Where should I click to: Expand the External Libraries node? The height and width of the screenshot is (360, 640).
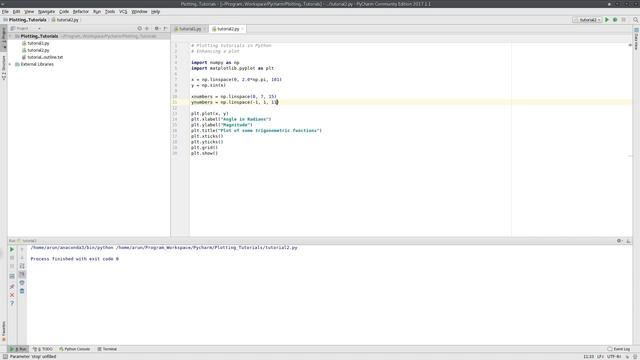tap(11, 64)
